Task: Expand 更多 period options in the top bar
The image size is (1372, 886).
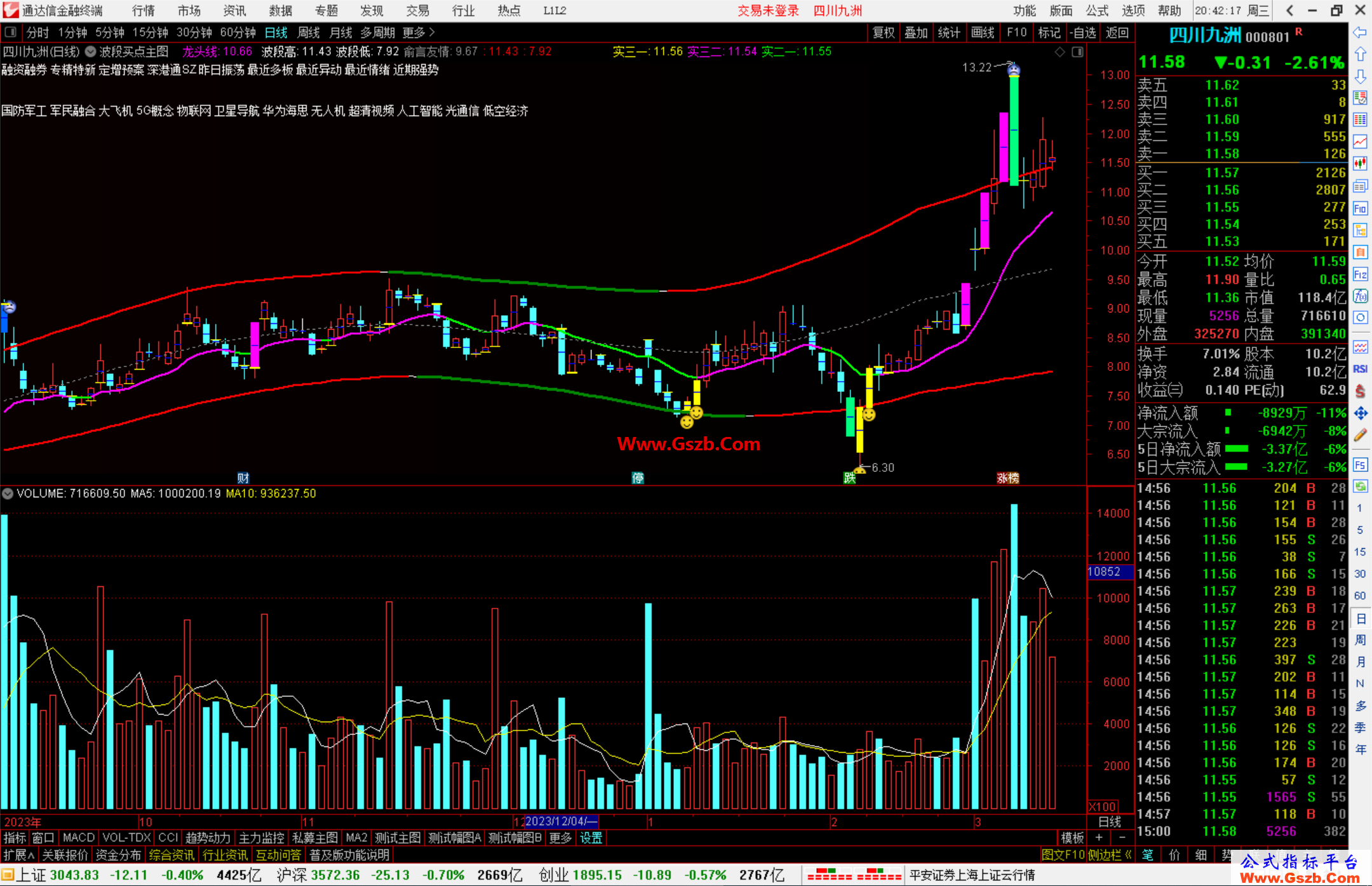Action: (419, 32)
